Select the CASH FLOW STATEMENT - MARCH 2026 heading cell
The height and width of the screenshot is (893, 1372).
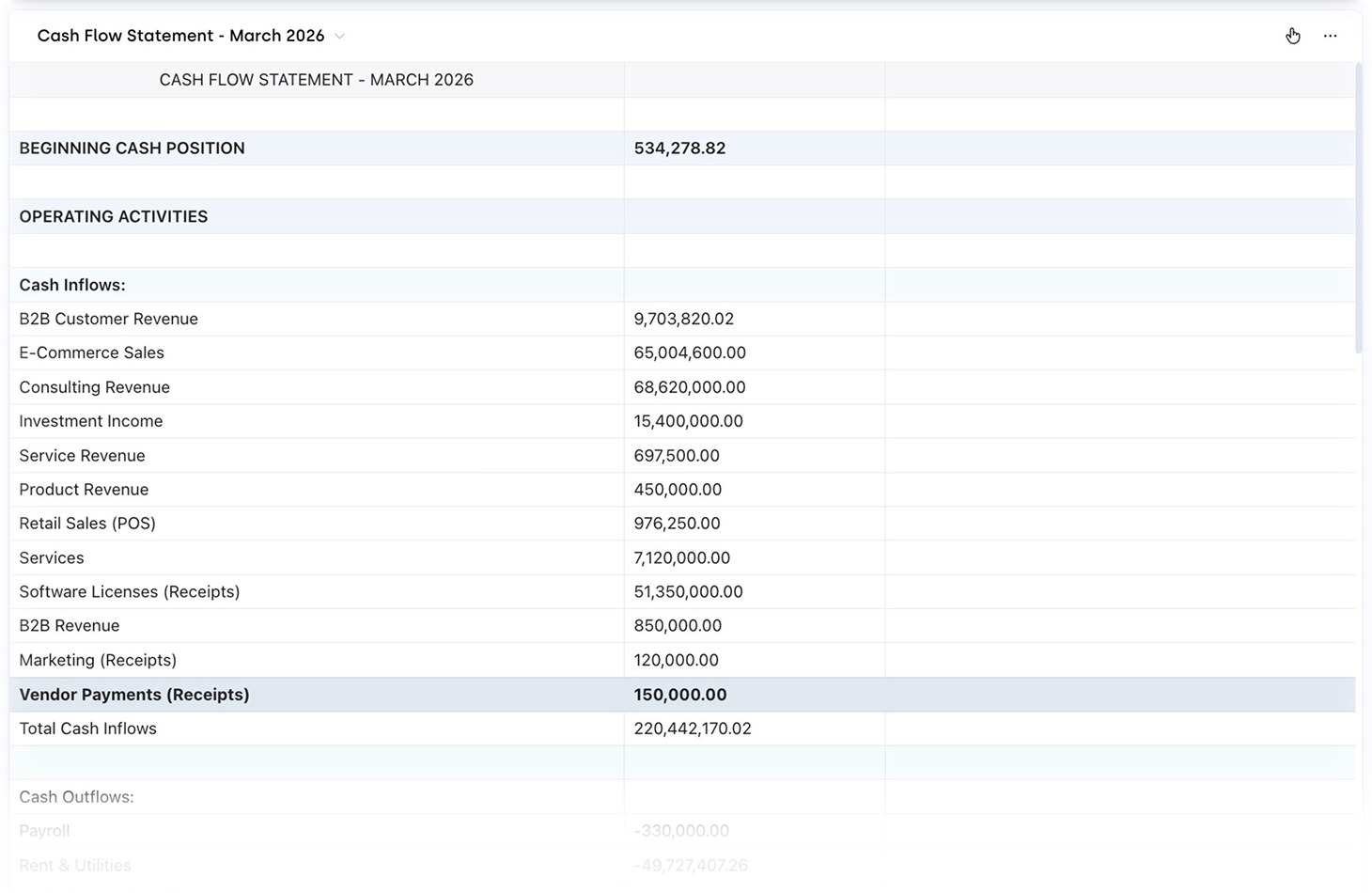317,80
